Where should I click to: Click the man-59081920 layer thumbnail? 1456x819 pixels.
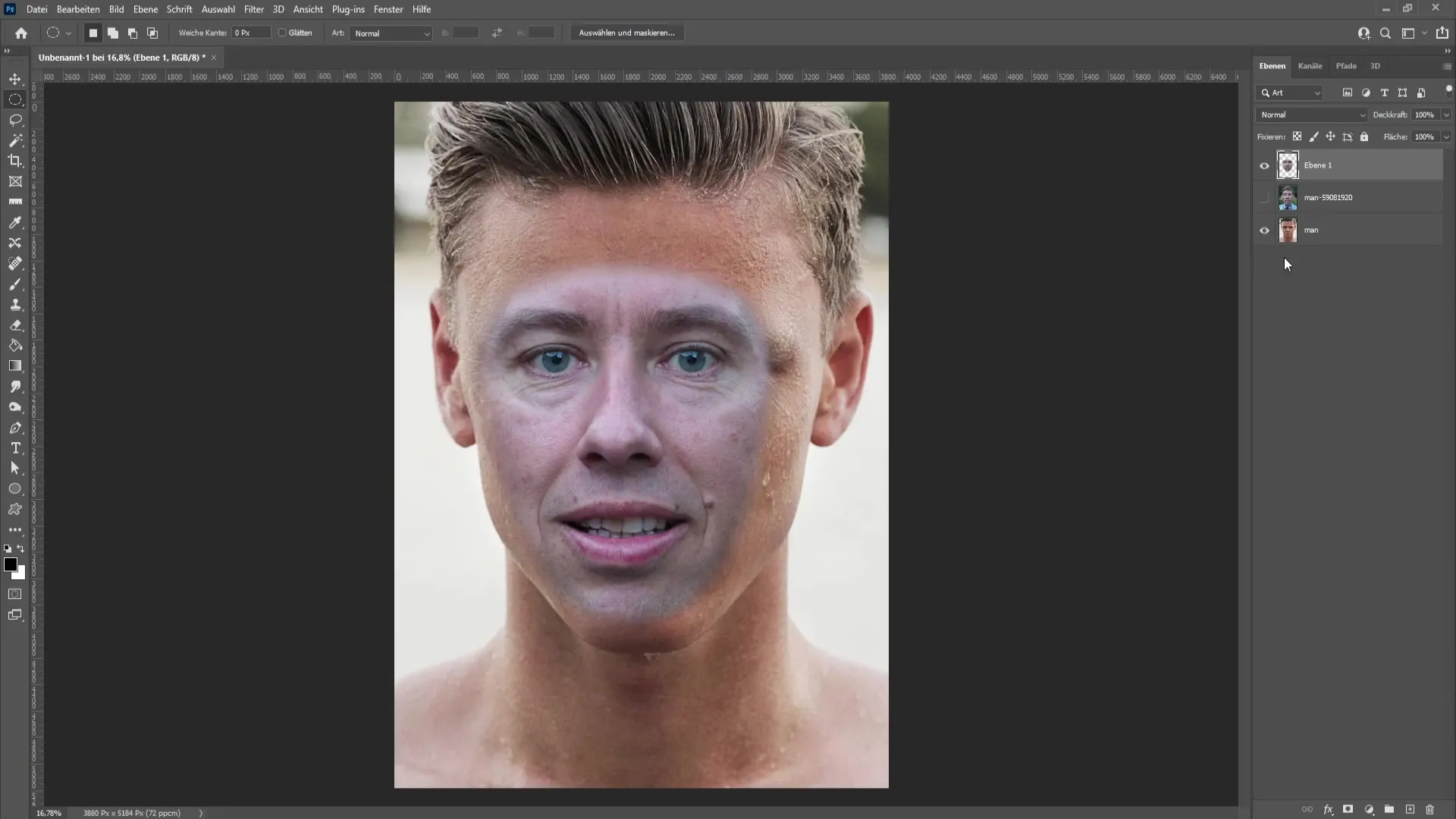click(x=1288, y=197)
